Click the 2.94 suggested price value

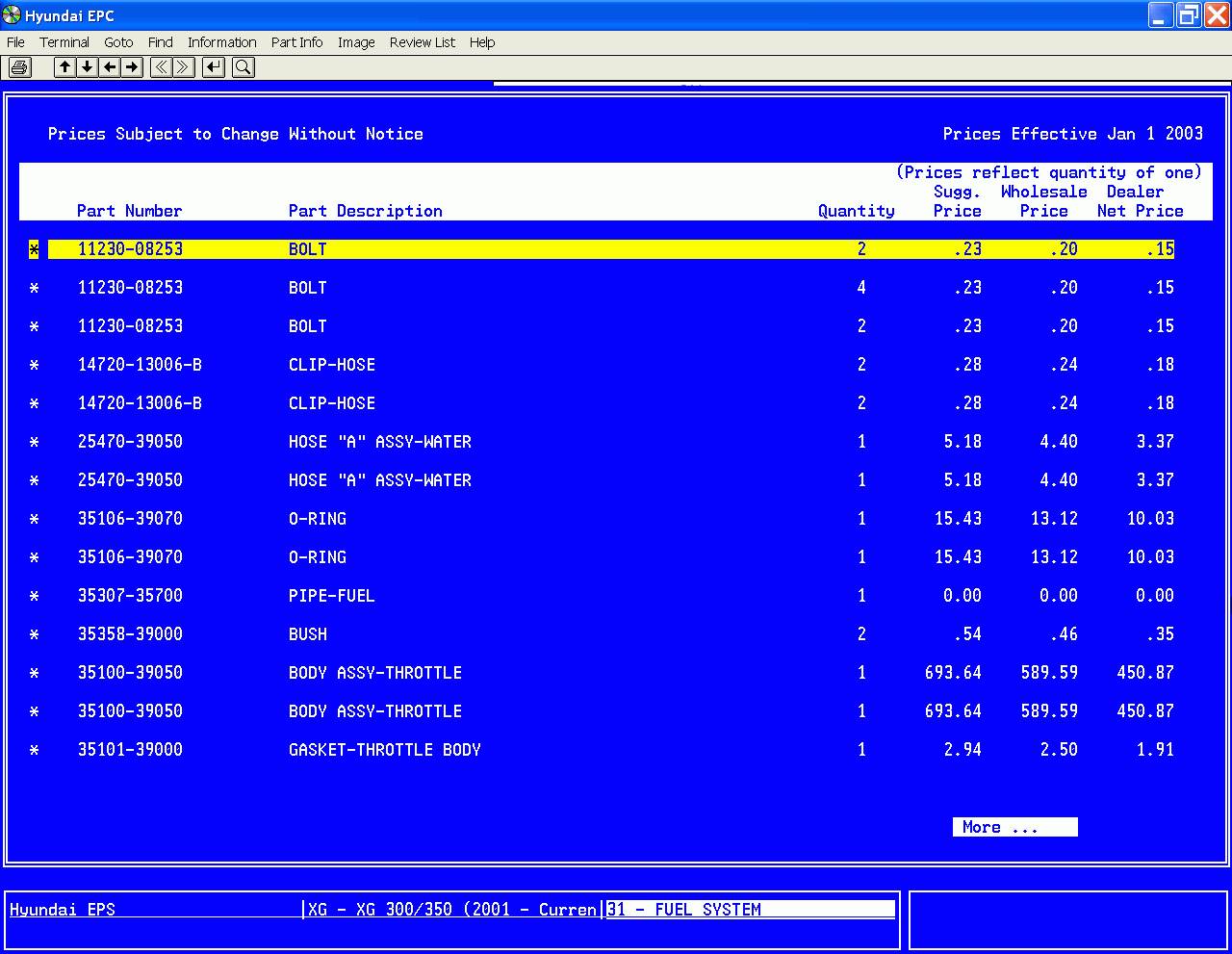click(x=962, y=750)
